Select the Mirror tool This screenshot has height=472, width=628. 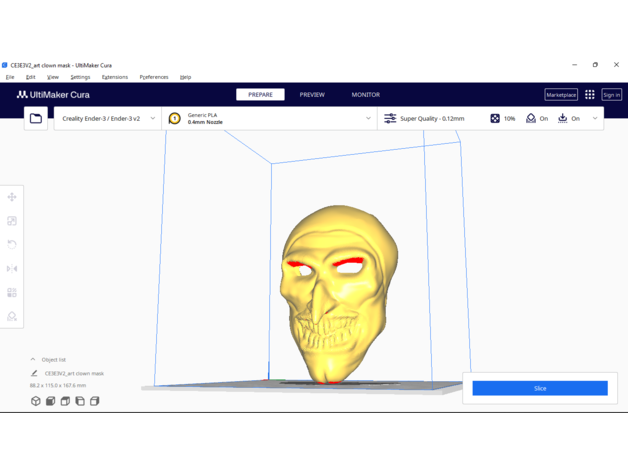click(12, 268)
